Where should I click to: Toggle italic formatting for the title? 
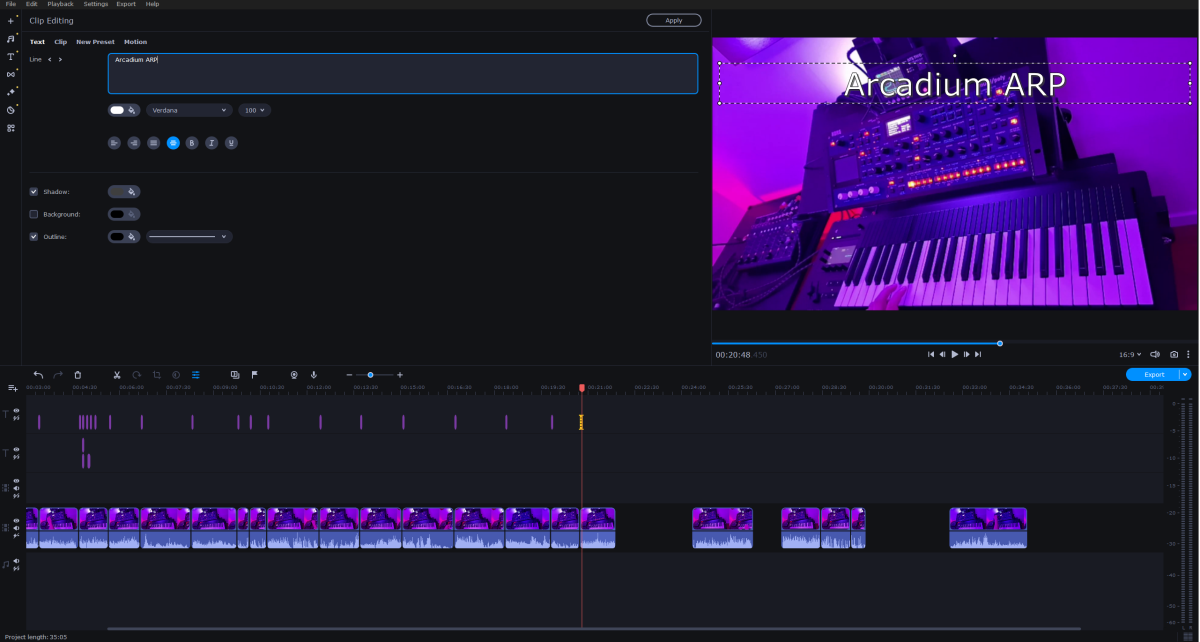click(212, 143)
